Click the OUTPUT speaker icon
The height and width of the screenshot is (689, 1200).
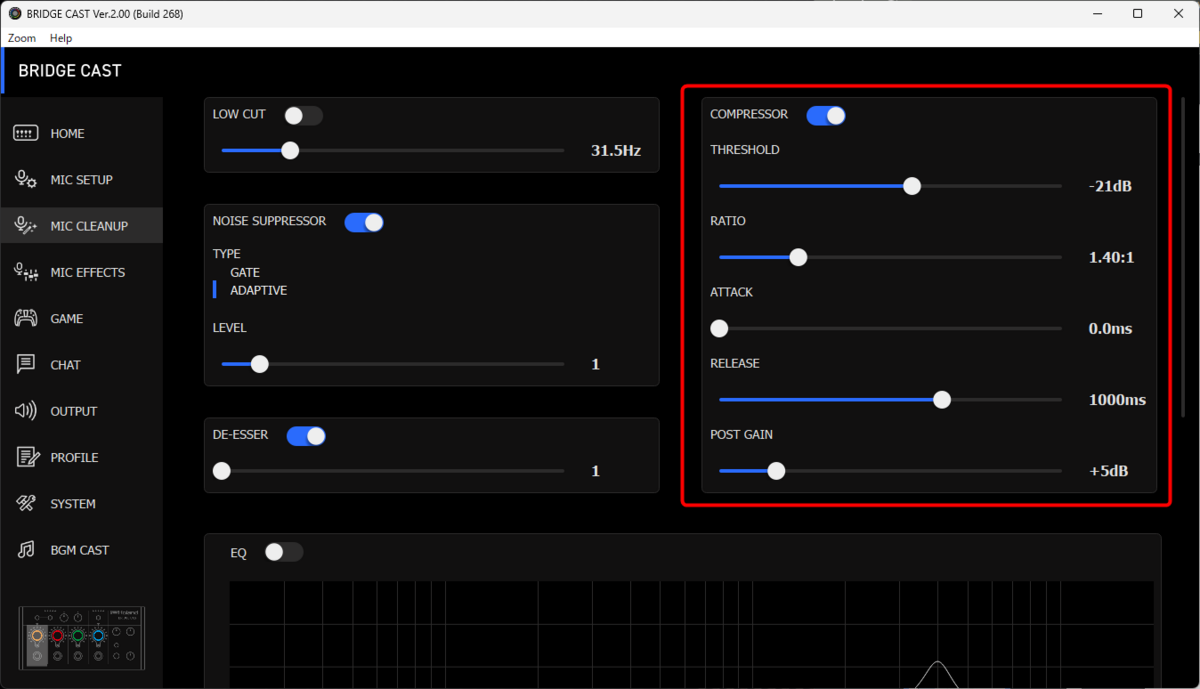(x=26, y=411)
